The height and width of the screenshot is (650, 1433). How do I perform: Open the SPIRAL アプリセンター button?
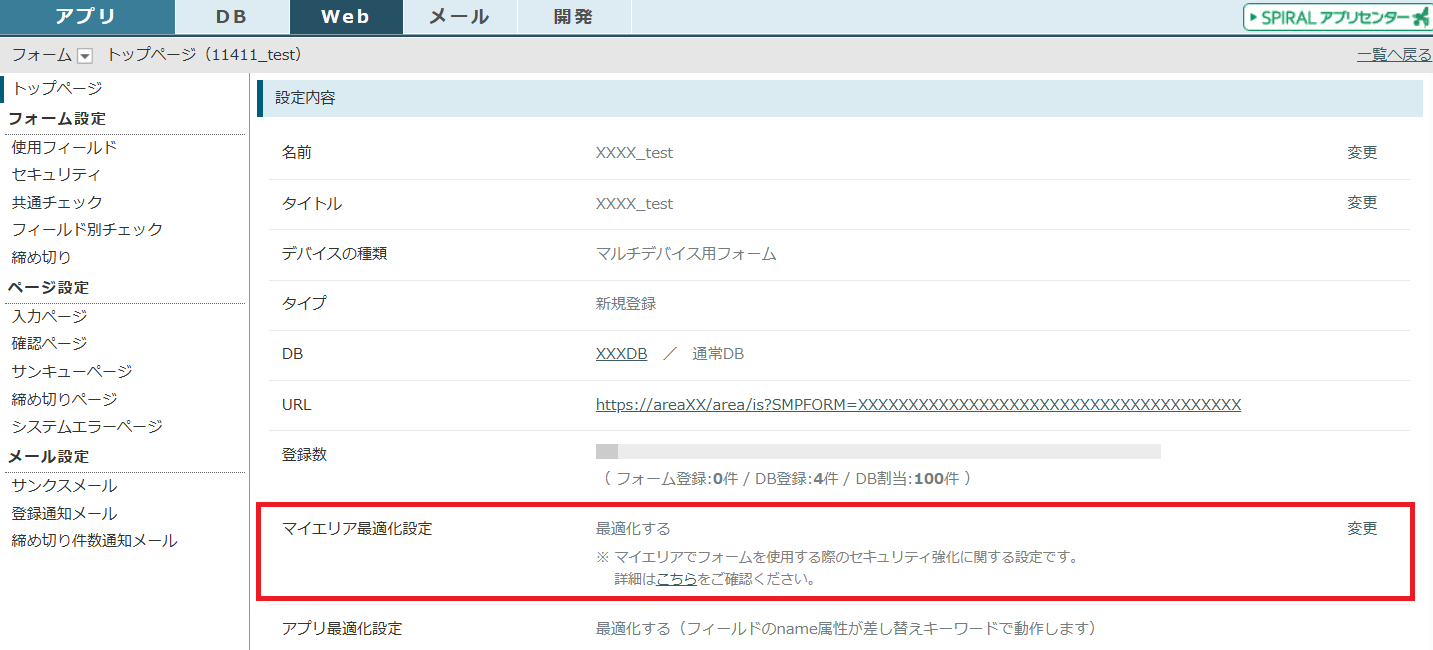[1337, 17]
